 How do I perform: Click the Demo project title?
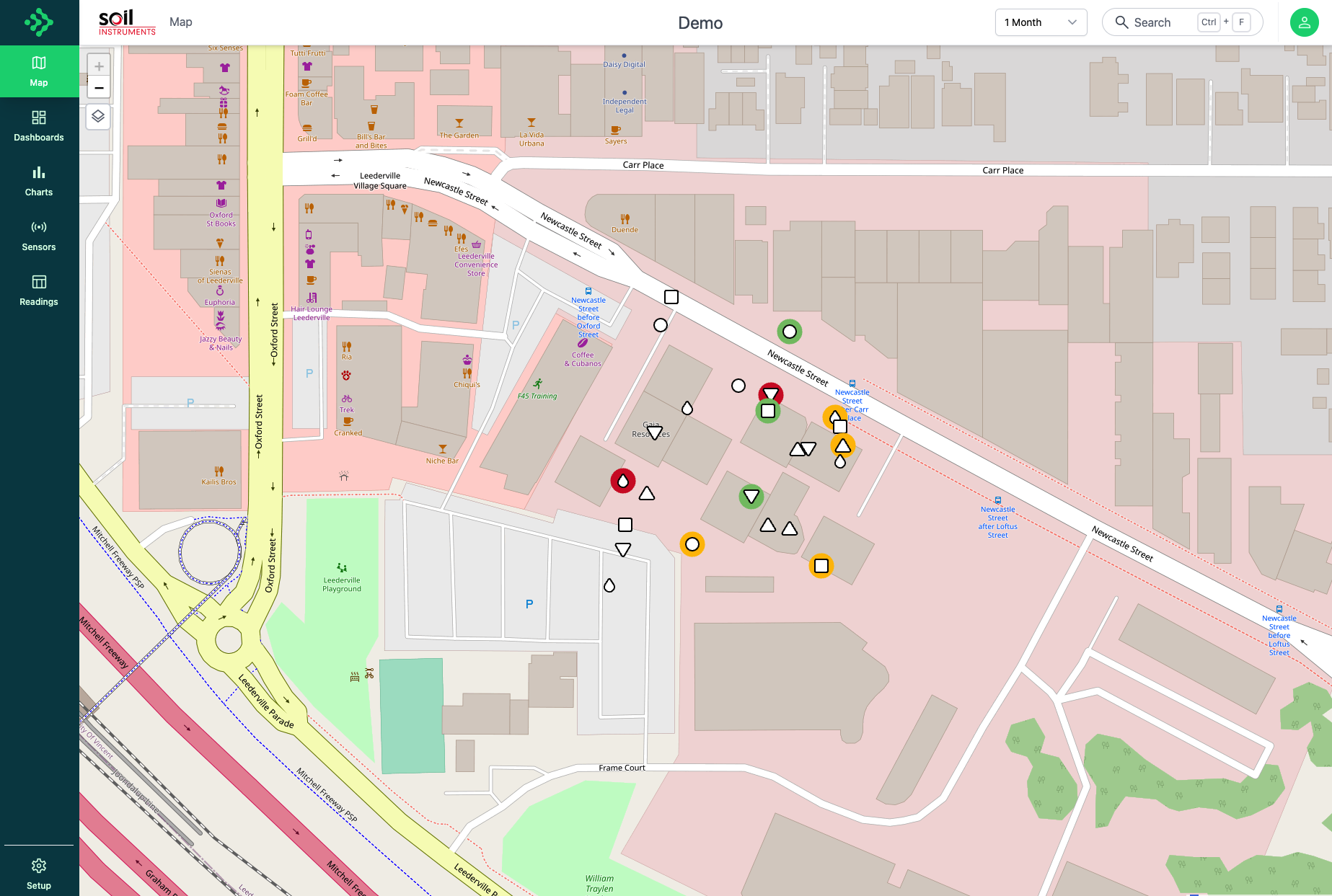(700, 23)
